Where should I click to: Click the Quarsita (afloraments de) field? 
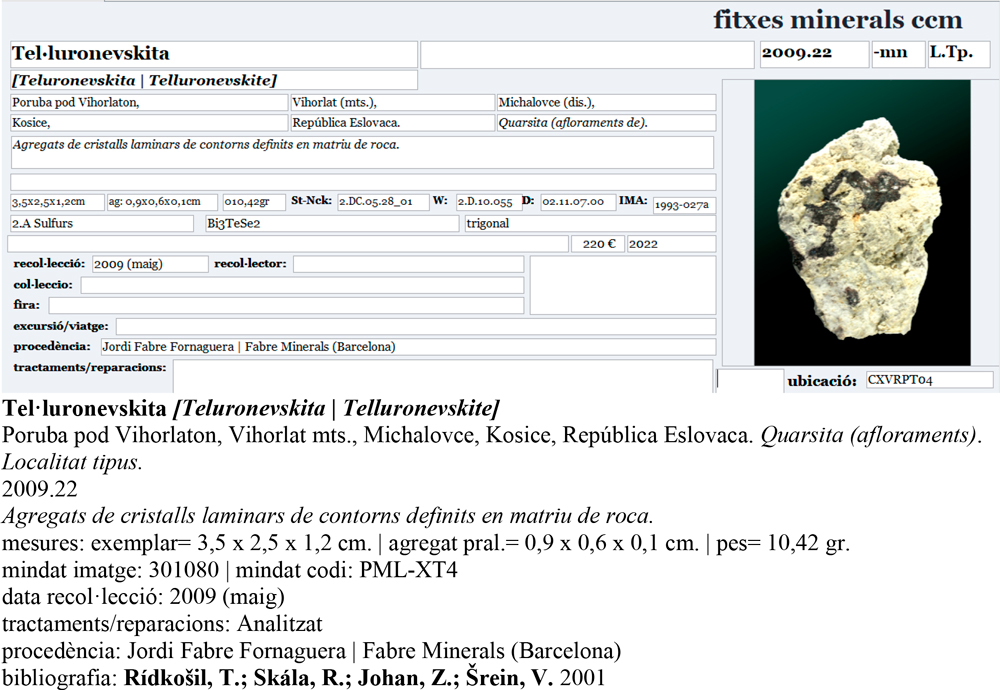pos(606,123)
